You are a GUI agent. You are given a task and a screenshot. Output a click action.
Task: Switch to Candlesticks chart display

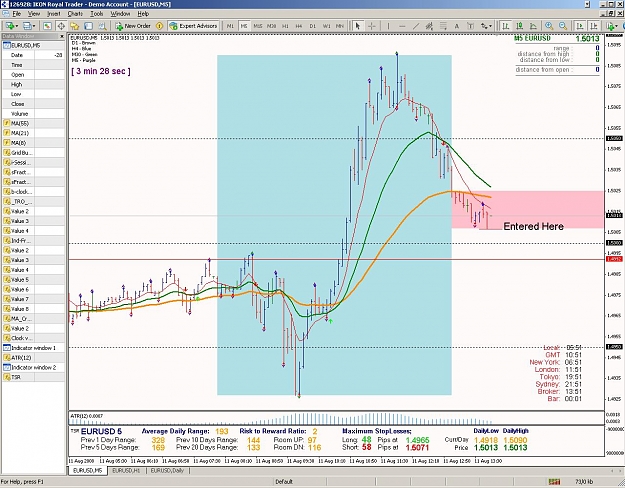[519, 26]
